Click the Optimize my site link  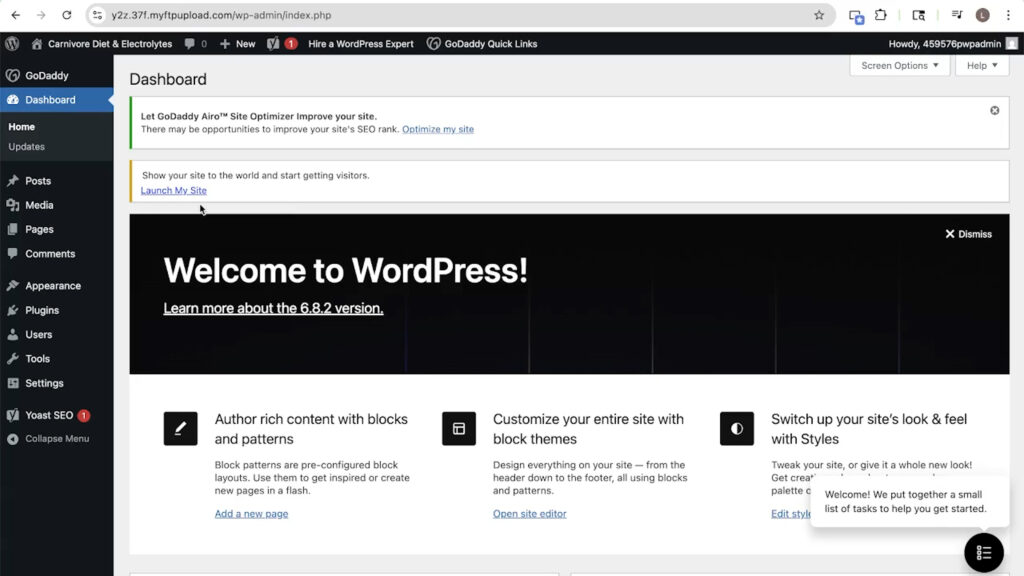pyautogui.click(x=438, y=129)
